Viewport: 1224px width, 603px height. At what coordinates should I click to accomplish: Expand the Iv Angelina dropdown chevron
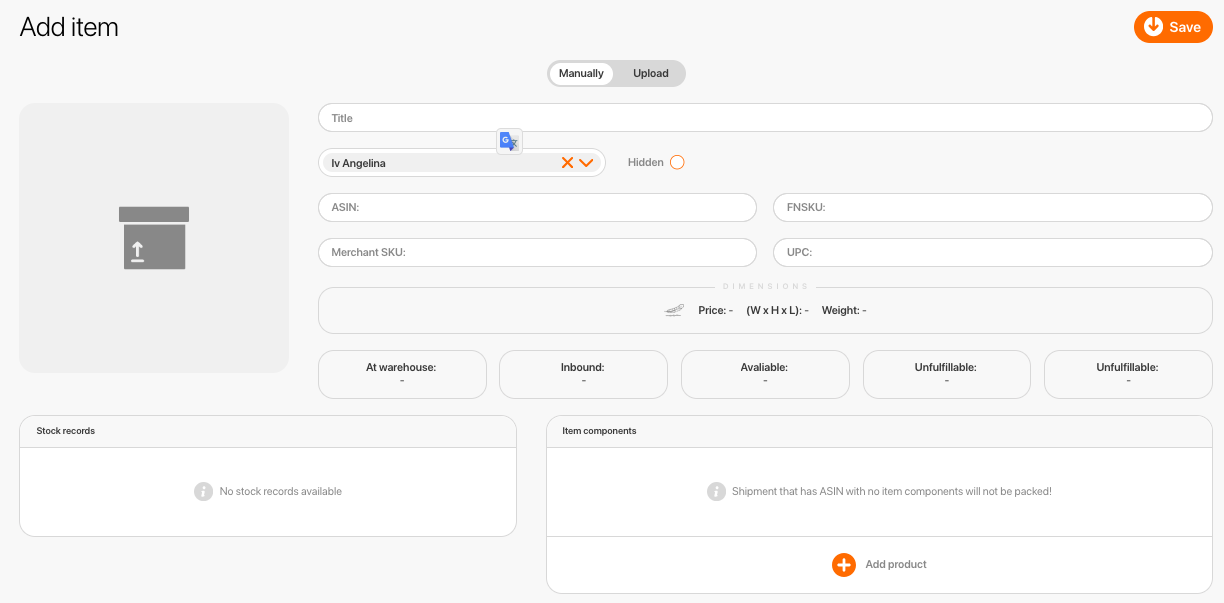pos(587,163)
